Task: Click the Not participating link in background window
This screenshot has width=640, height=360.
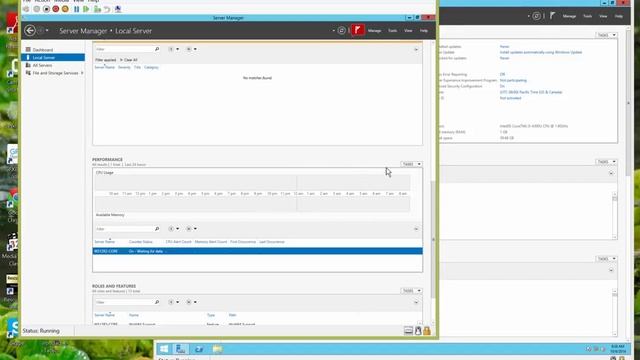Action: [x=513, y=80]
